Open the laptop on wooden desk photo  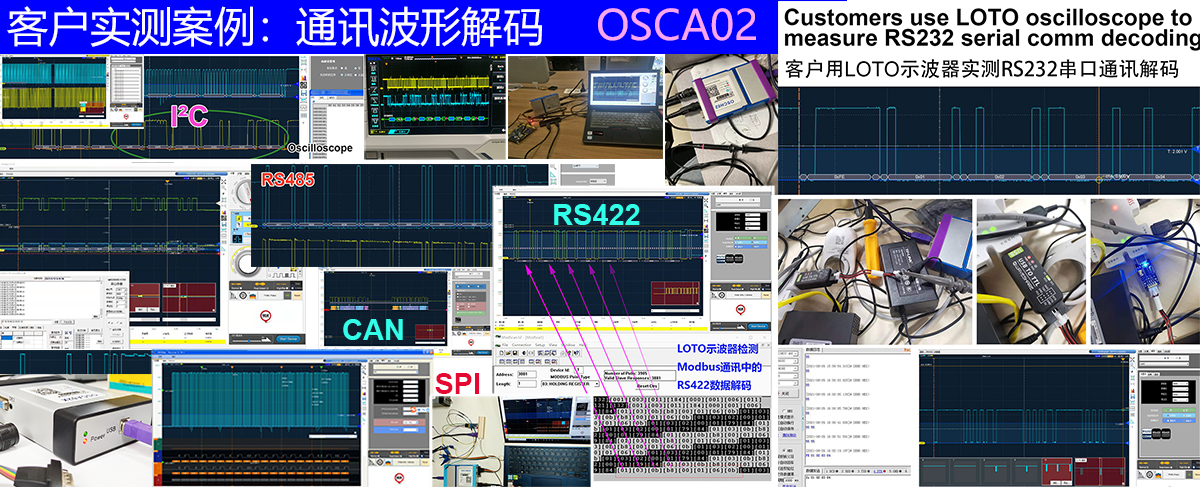tap(585, 108)
